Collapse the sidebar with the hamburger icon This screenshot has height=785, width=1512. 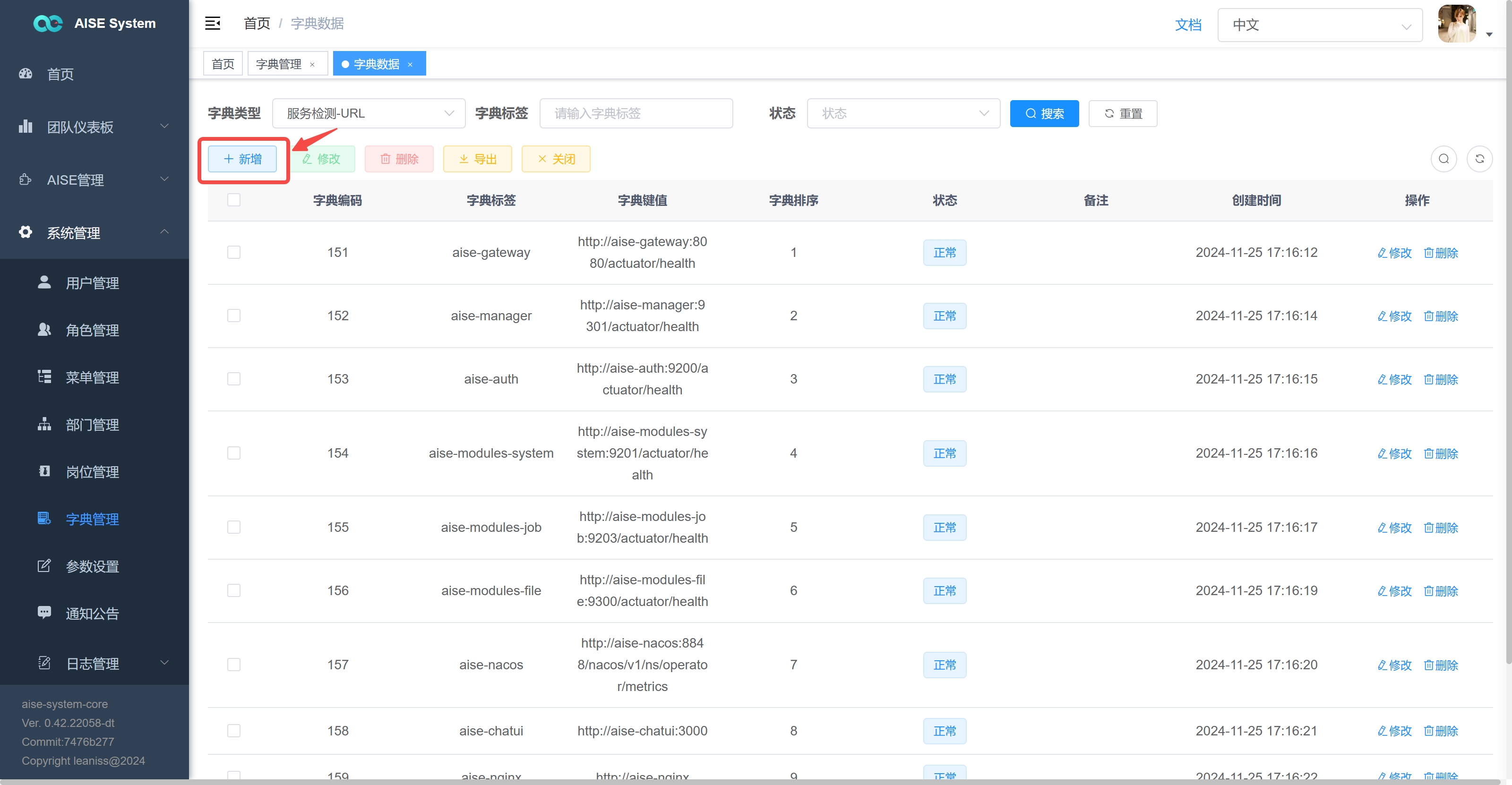click(213, 24)
